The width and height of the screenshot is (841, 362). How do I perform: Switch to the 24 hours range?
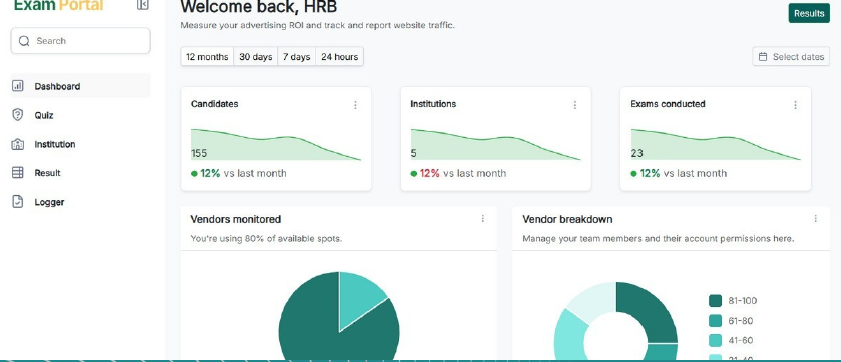point(340,57)
